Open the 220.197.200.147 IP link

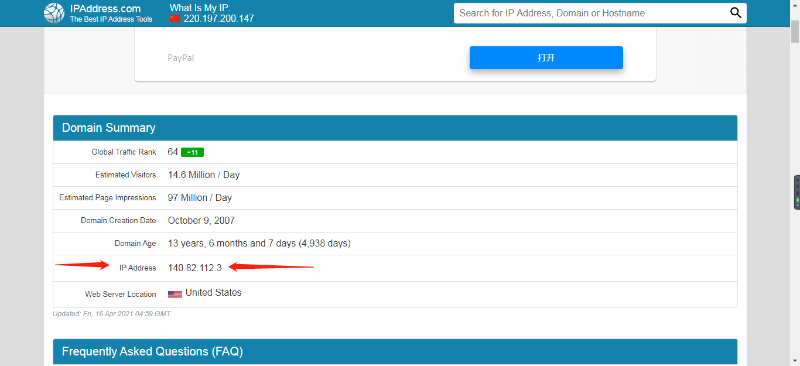click(219, 19)
